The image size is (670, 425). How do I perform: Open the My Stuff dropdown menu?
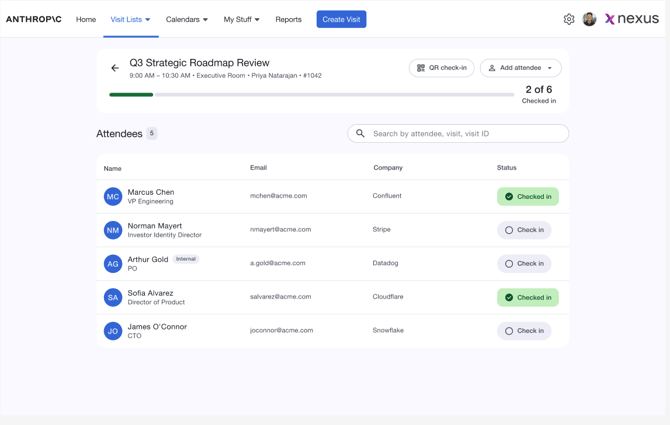[x=241, y=19]
